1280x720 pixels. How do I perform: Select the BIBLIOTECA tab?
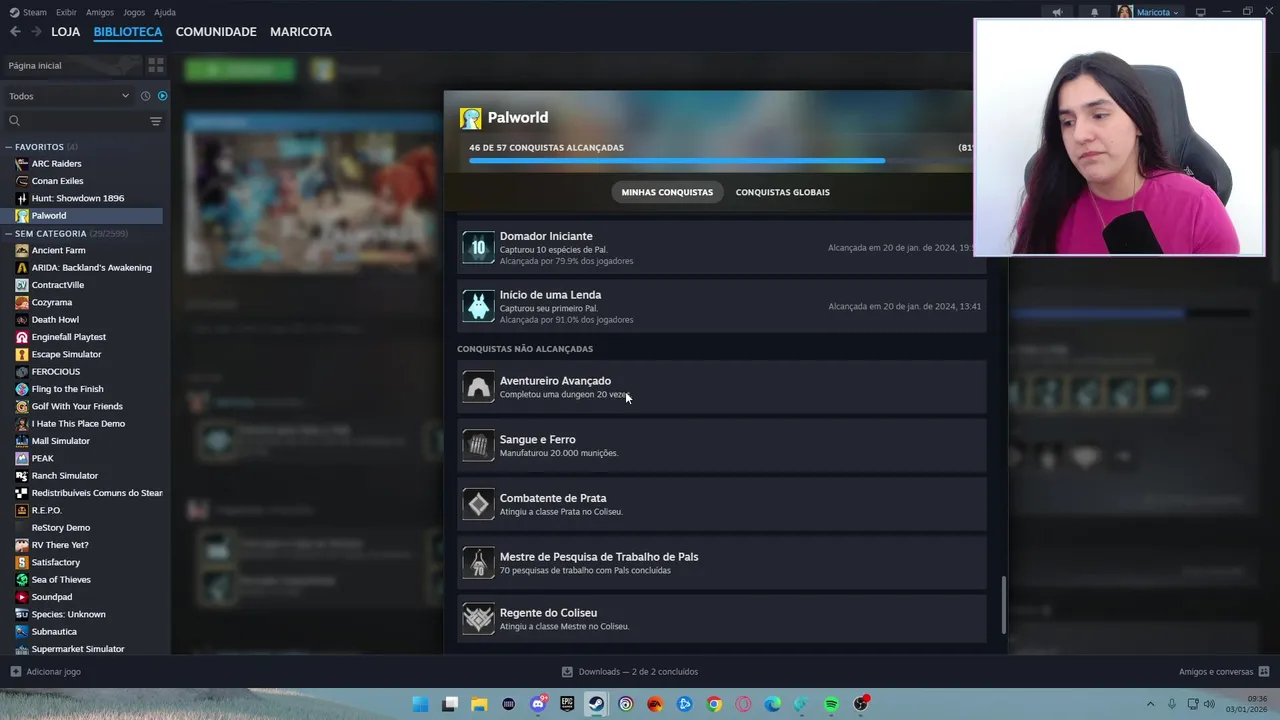(x=128, y=32)
